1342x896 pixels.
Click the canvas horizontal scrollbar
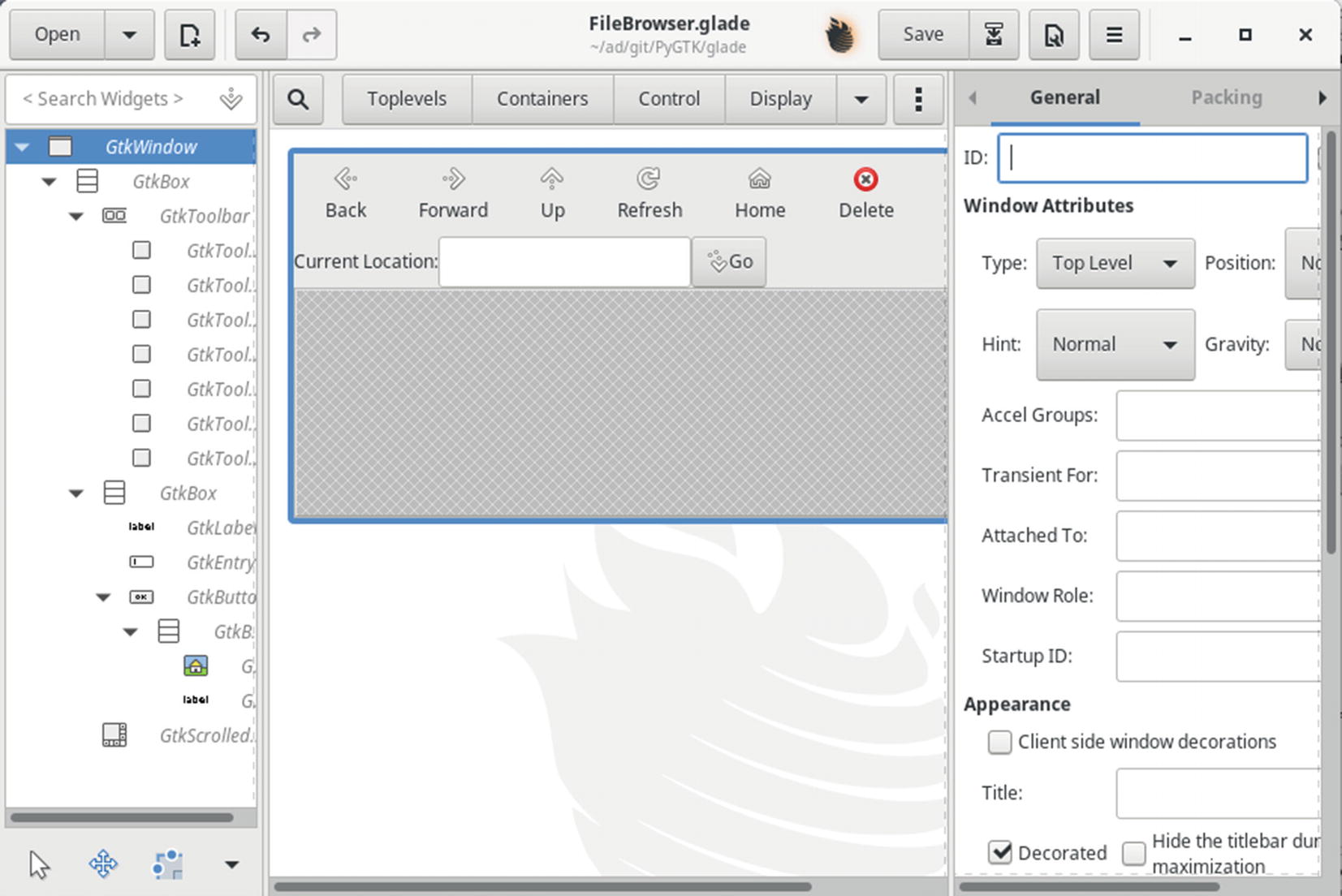542,886
